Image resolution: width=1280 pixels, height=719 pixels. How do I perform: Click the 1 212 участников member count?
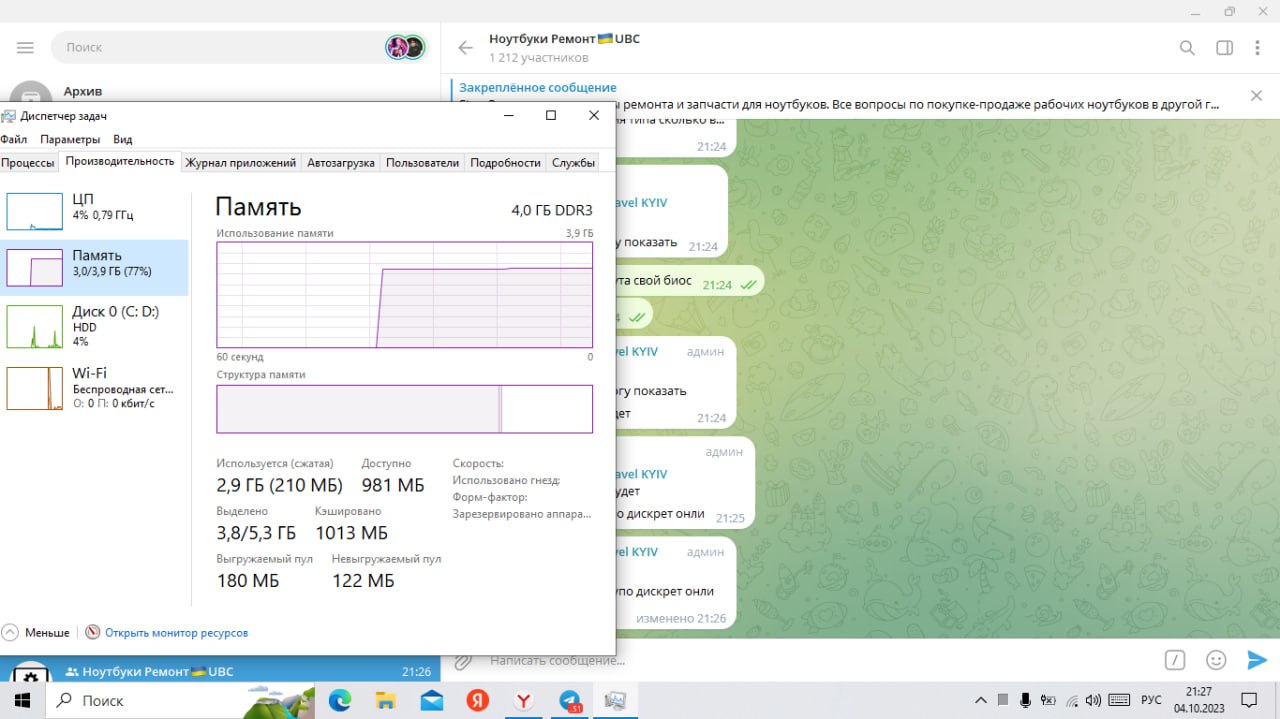click(x=539, y=58)
